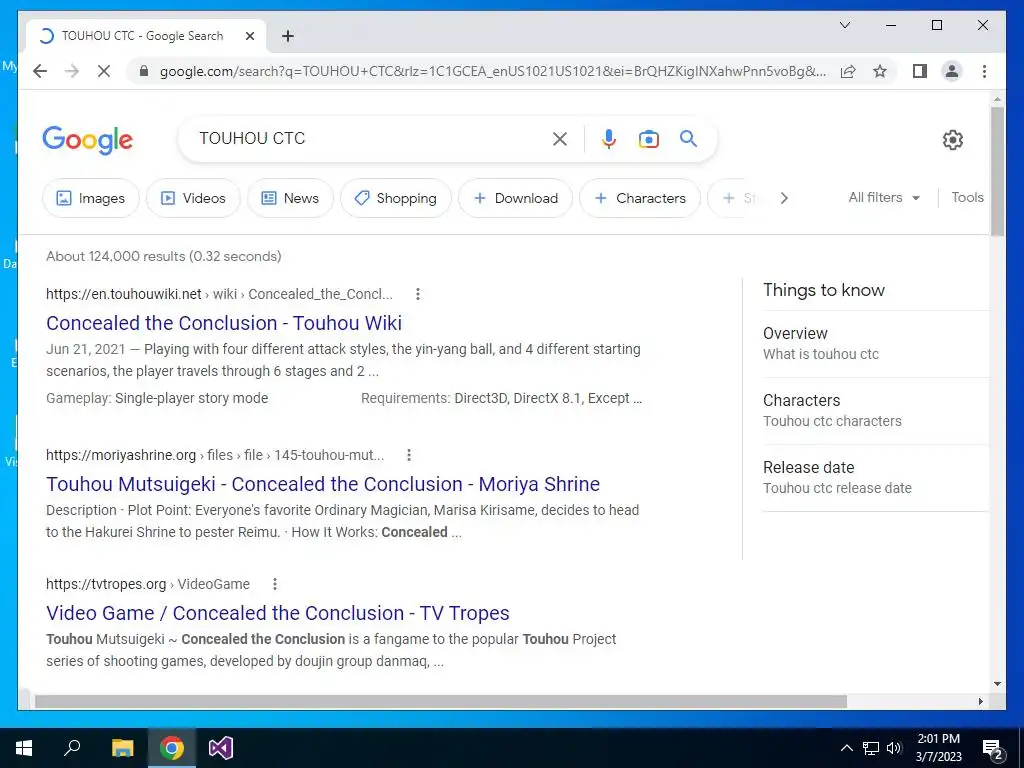Open the Video Game / Concealed the Conclusion TV Tropes link

tap(278, 613)
